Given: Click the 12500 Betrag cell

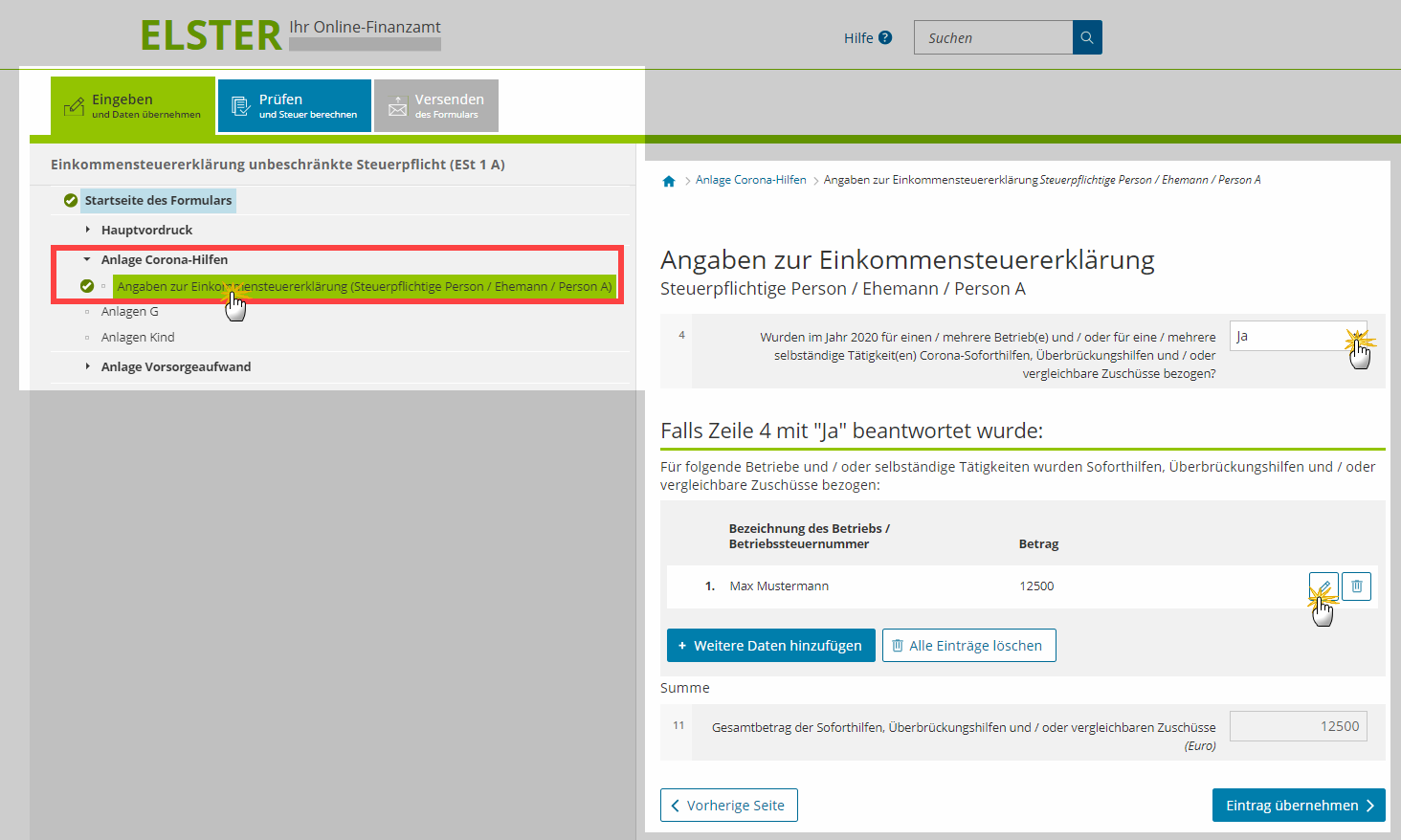Looking at the screenshot, I should click(x=1036, y=586).
